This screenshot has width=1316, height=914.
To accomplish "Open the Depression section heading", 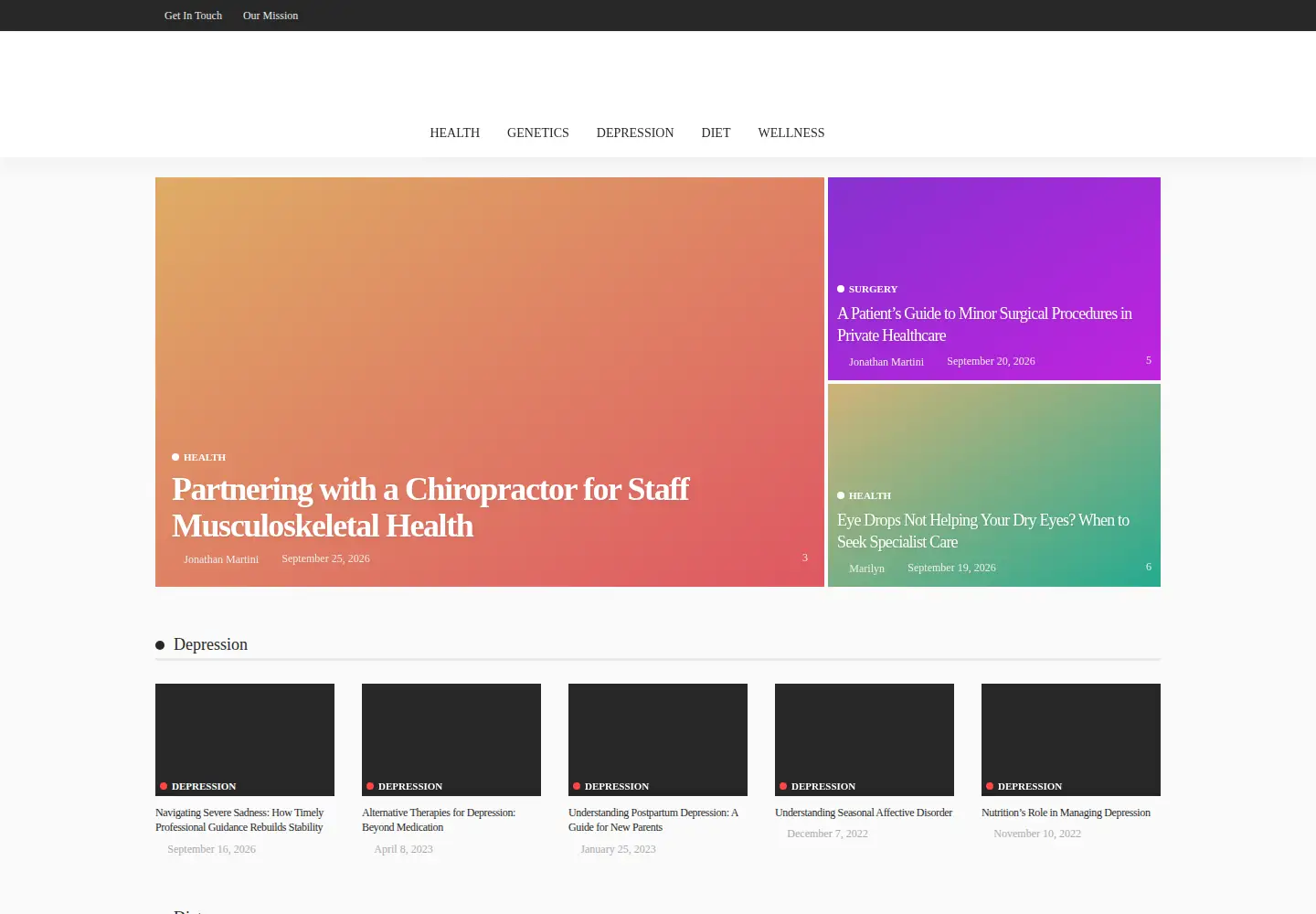I will (x=210, y=644).
